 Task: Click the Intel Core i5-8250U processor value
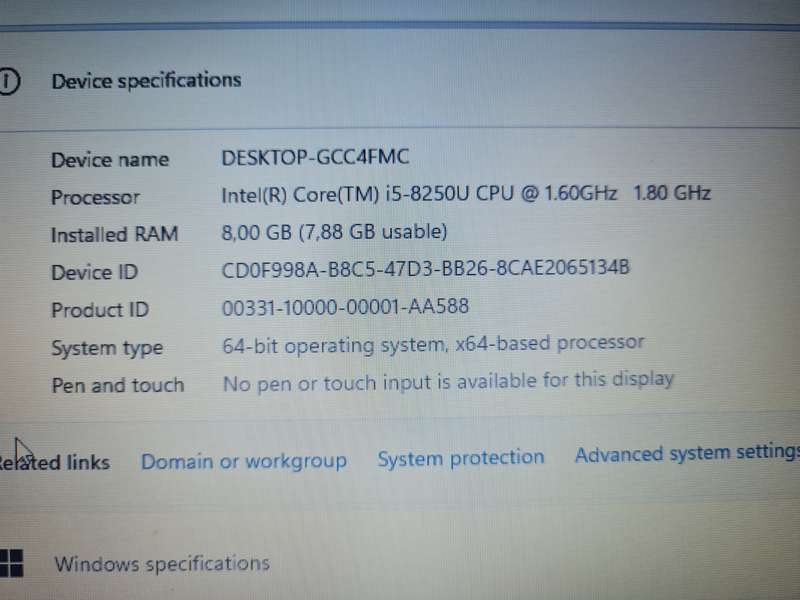coord(466,194)
